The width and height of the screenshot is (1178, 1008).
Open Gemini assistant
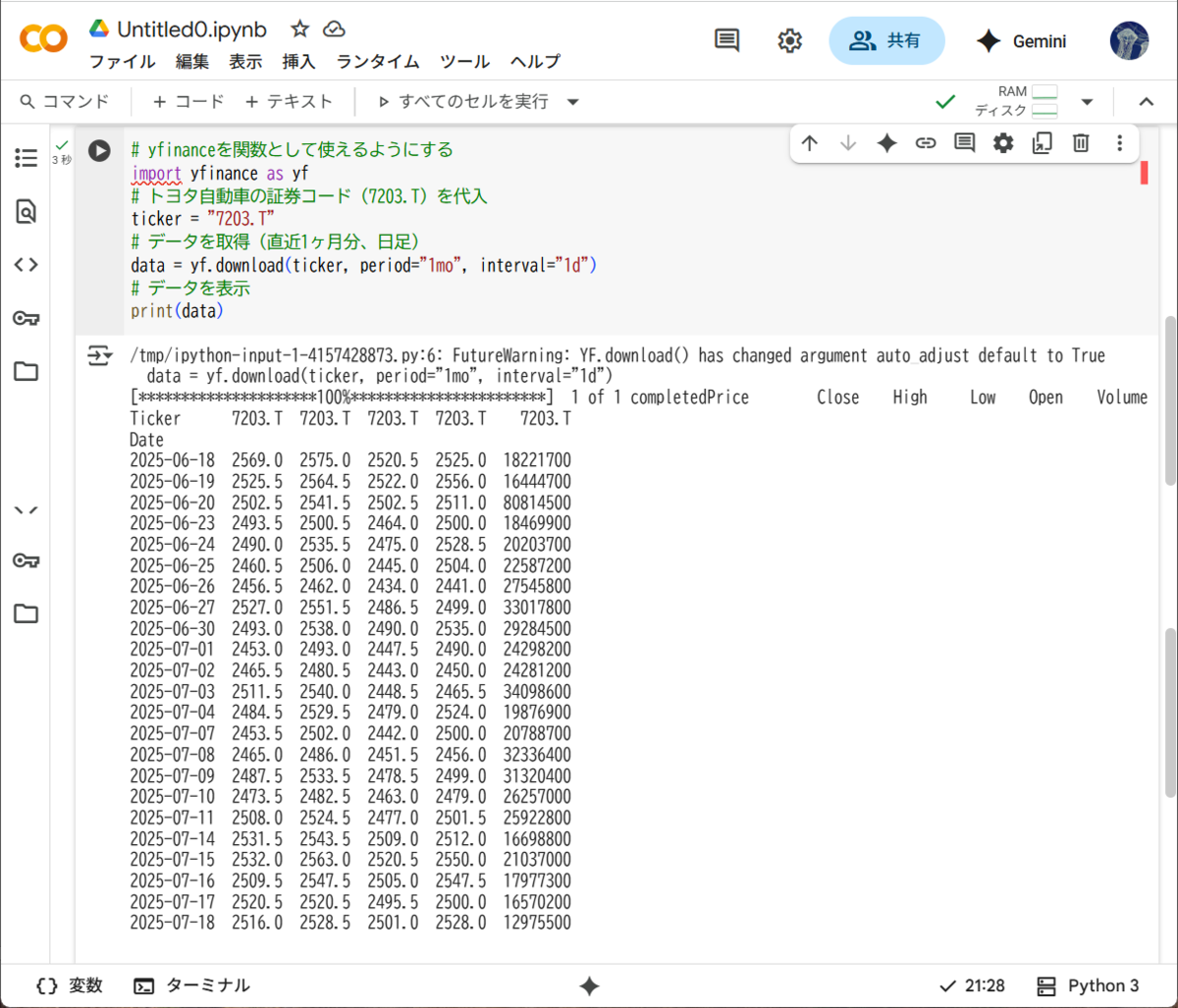coord(1022,41)
